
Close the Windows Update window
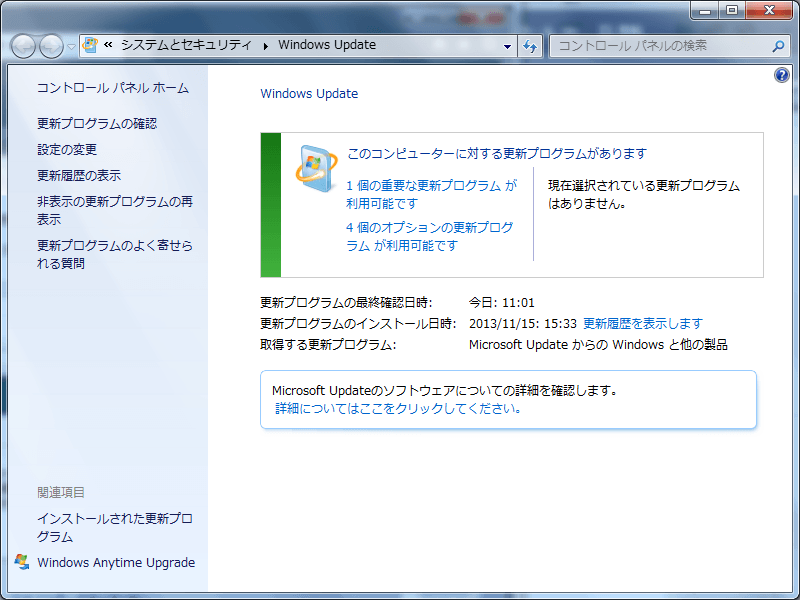(769, 10)
